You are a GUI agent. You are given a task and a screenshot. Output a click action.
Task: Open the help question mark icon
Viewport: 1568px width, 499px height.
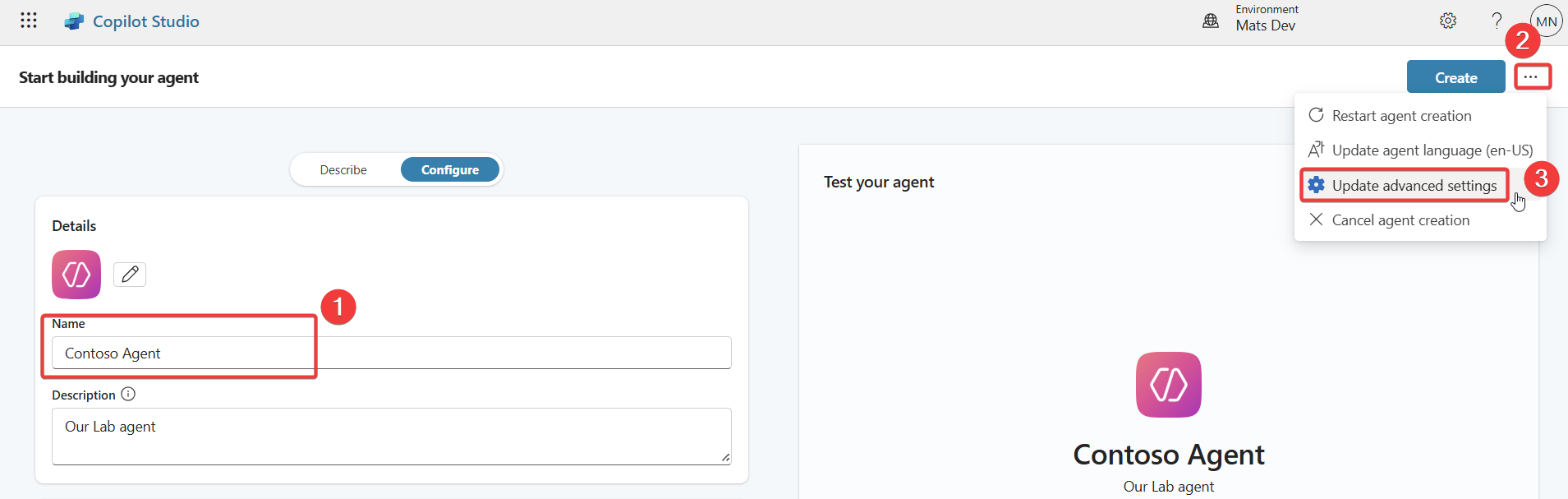(1497, 21)
